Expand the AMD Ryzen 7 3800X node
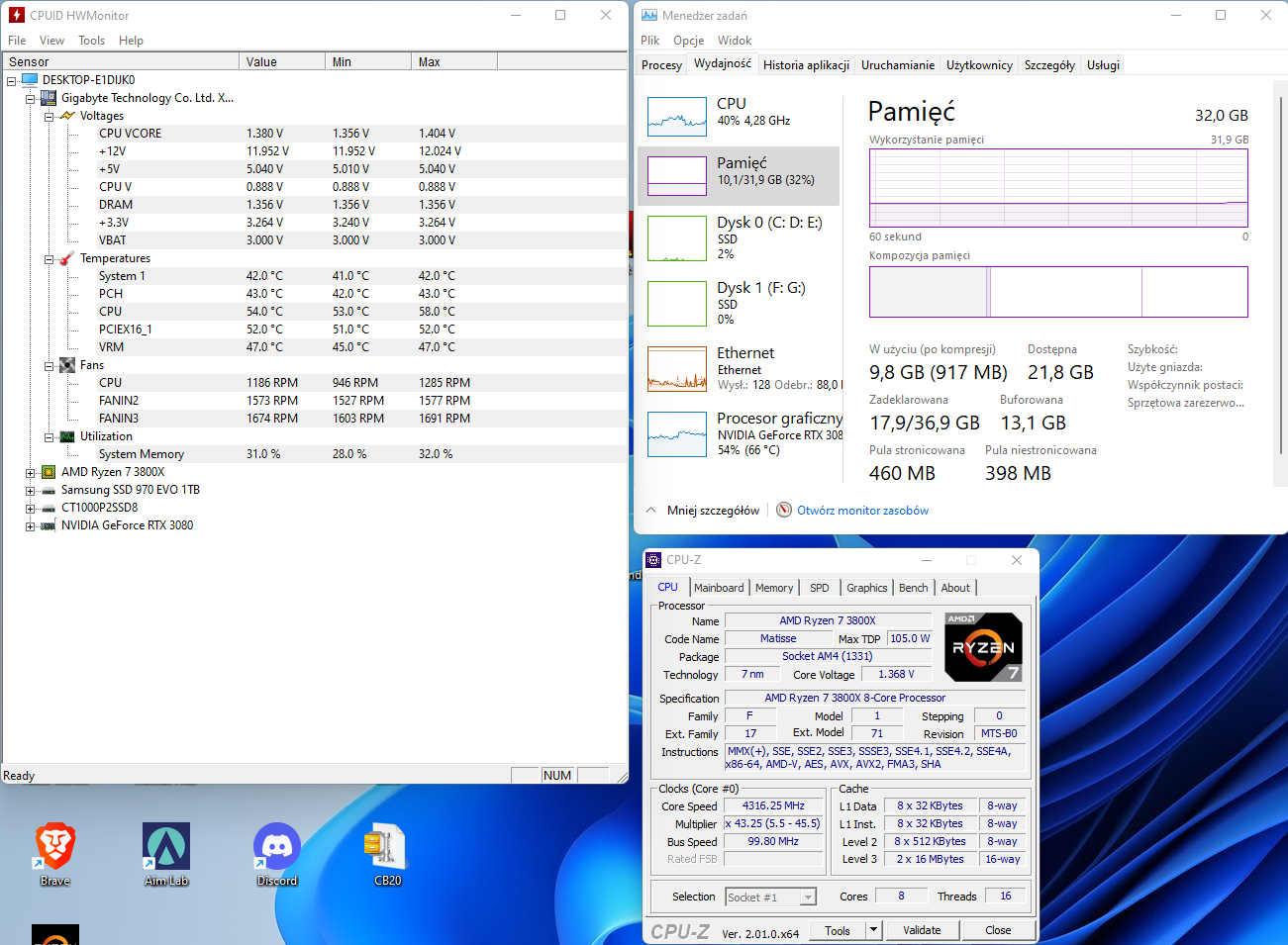The height and width of the screenshot is (945, 1288). point(30,472)
